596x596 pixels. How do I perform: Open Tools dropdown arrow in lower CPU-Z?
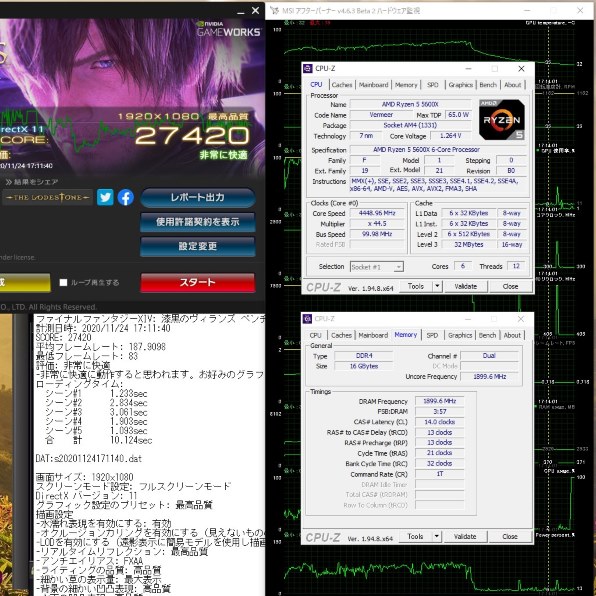437,536
